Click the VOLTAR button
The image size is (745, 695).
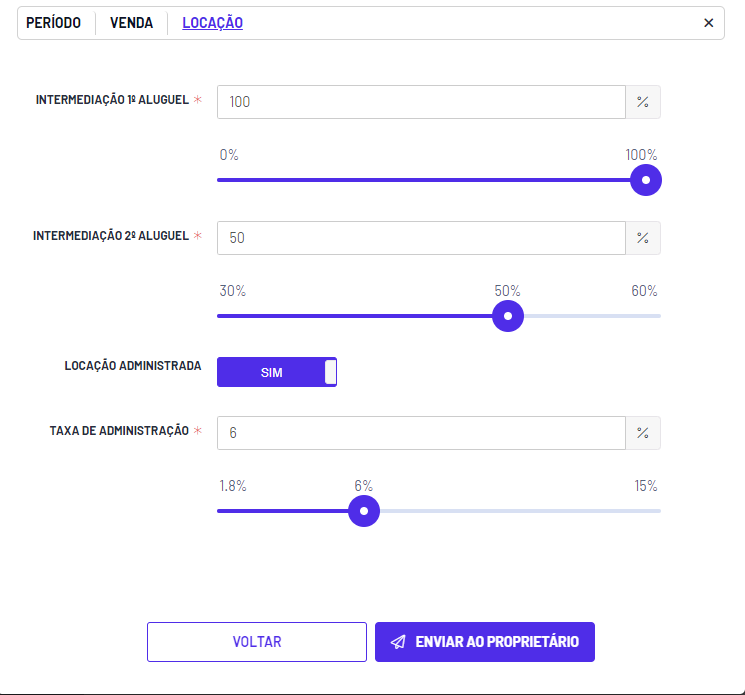pos(257,642)
